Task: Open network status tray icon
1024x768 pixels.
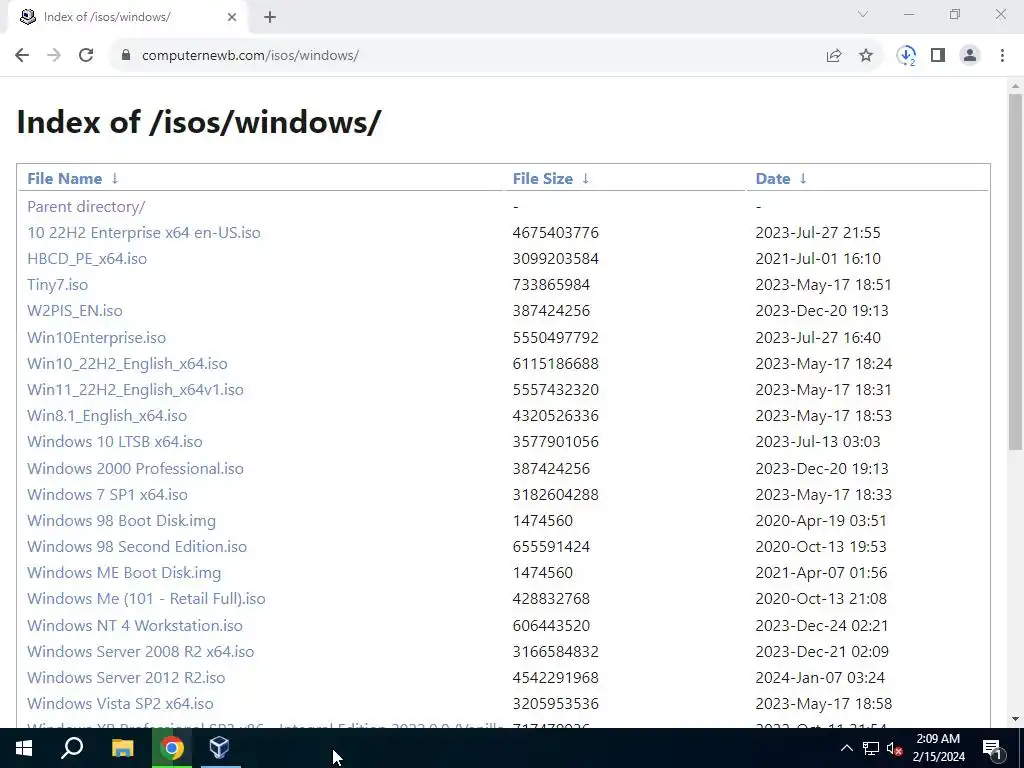Action: click(871, 748)
